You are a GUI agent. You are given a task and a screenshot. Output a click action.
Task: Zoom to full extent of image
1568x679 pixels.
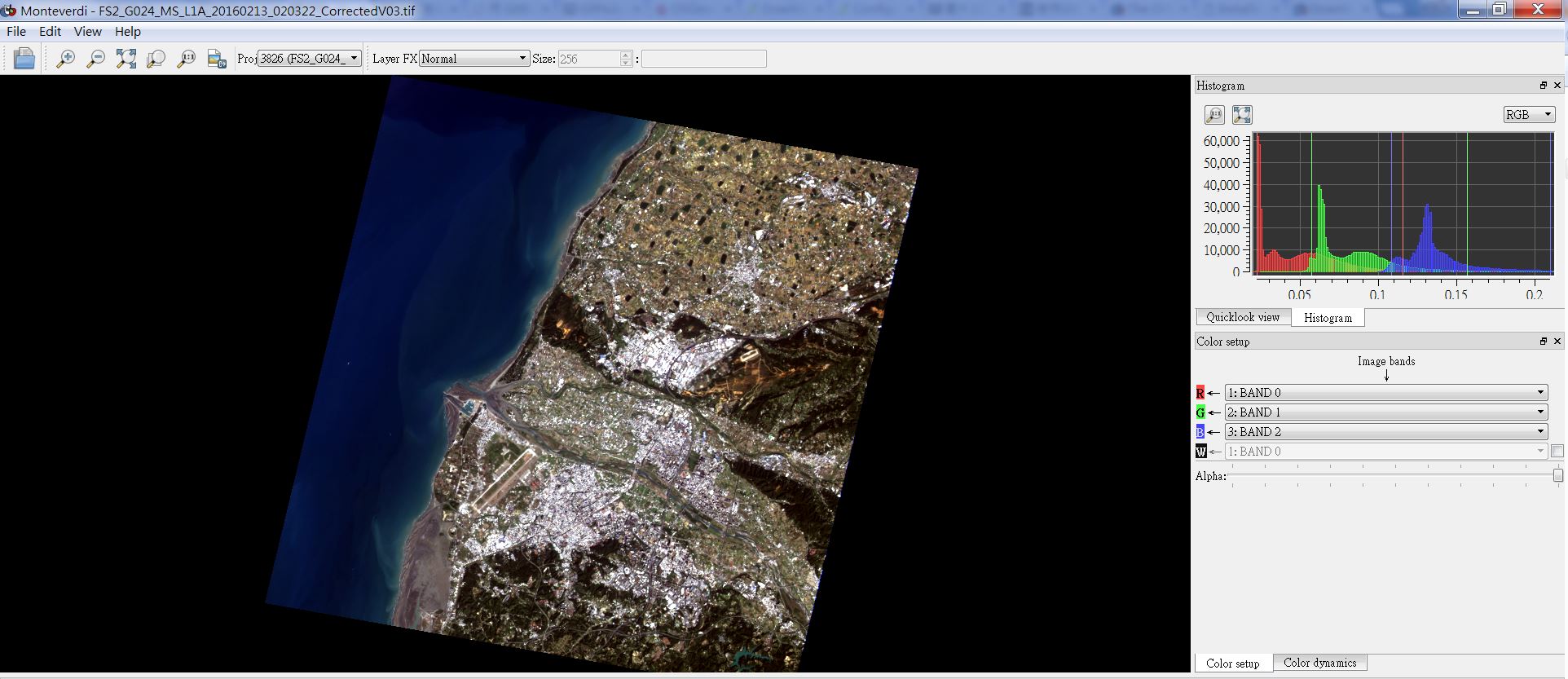pos(126,59)
